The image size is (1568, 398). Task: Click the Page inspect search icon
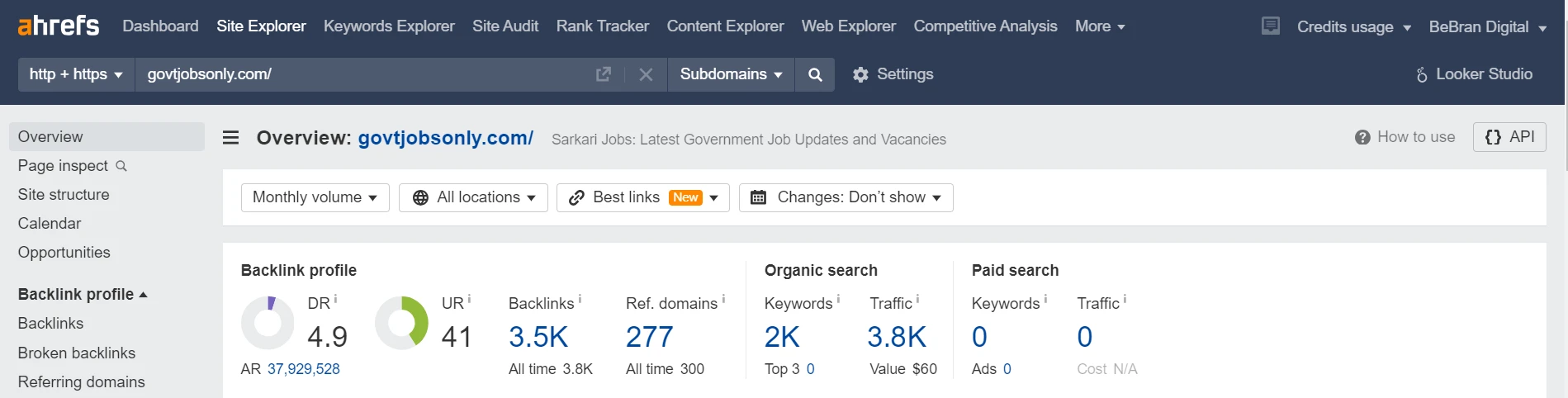(121, 166)
